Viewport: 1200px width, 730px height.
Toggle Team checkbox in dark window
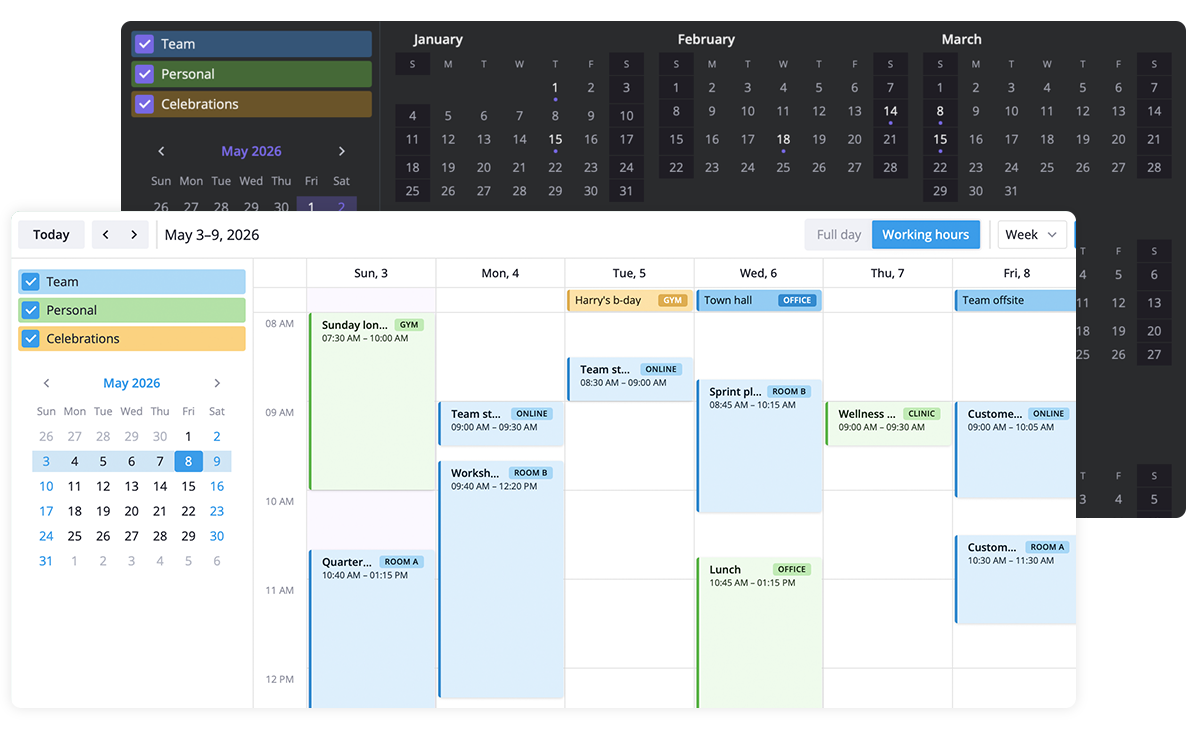tap(145, 44)
